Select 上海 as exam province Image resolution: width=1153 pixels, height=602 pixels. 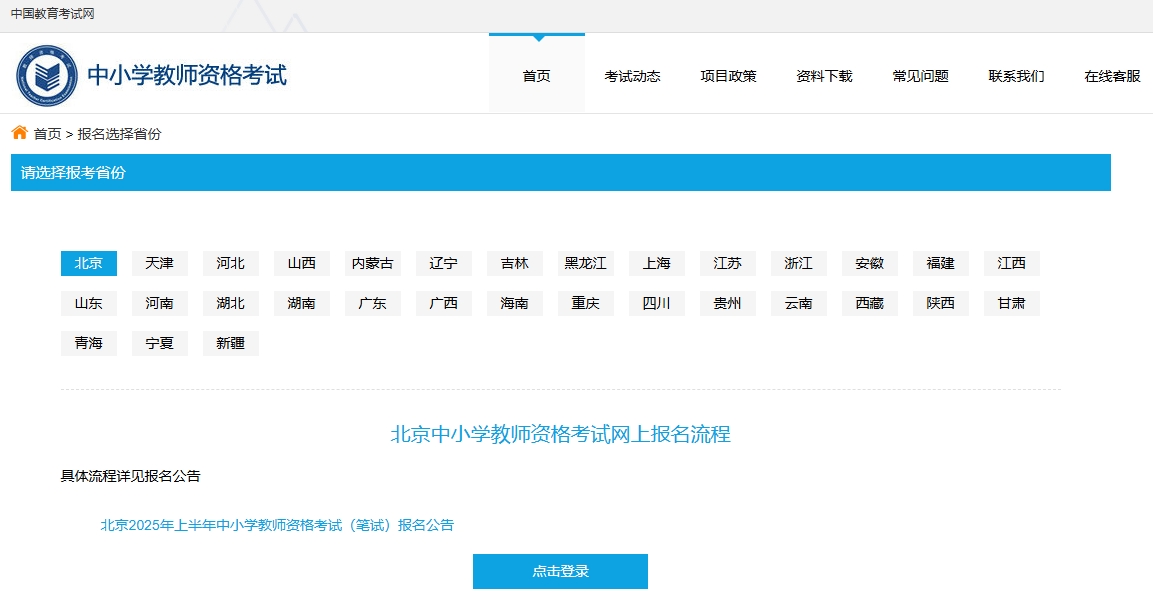(x=657, y=264)
